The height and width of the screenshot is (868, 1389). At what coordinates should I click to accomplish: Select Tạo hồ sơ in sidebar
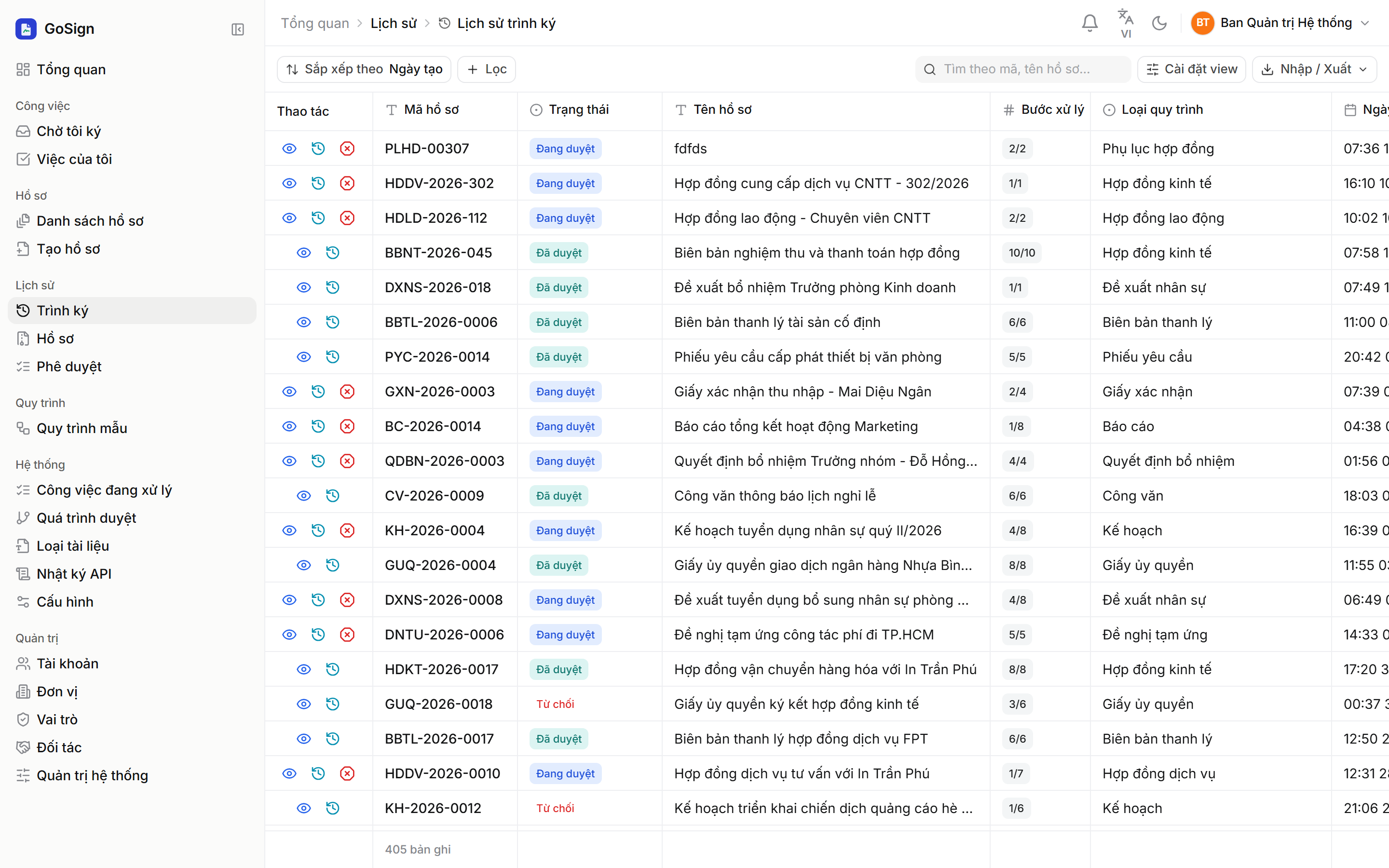(132, 249)
